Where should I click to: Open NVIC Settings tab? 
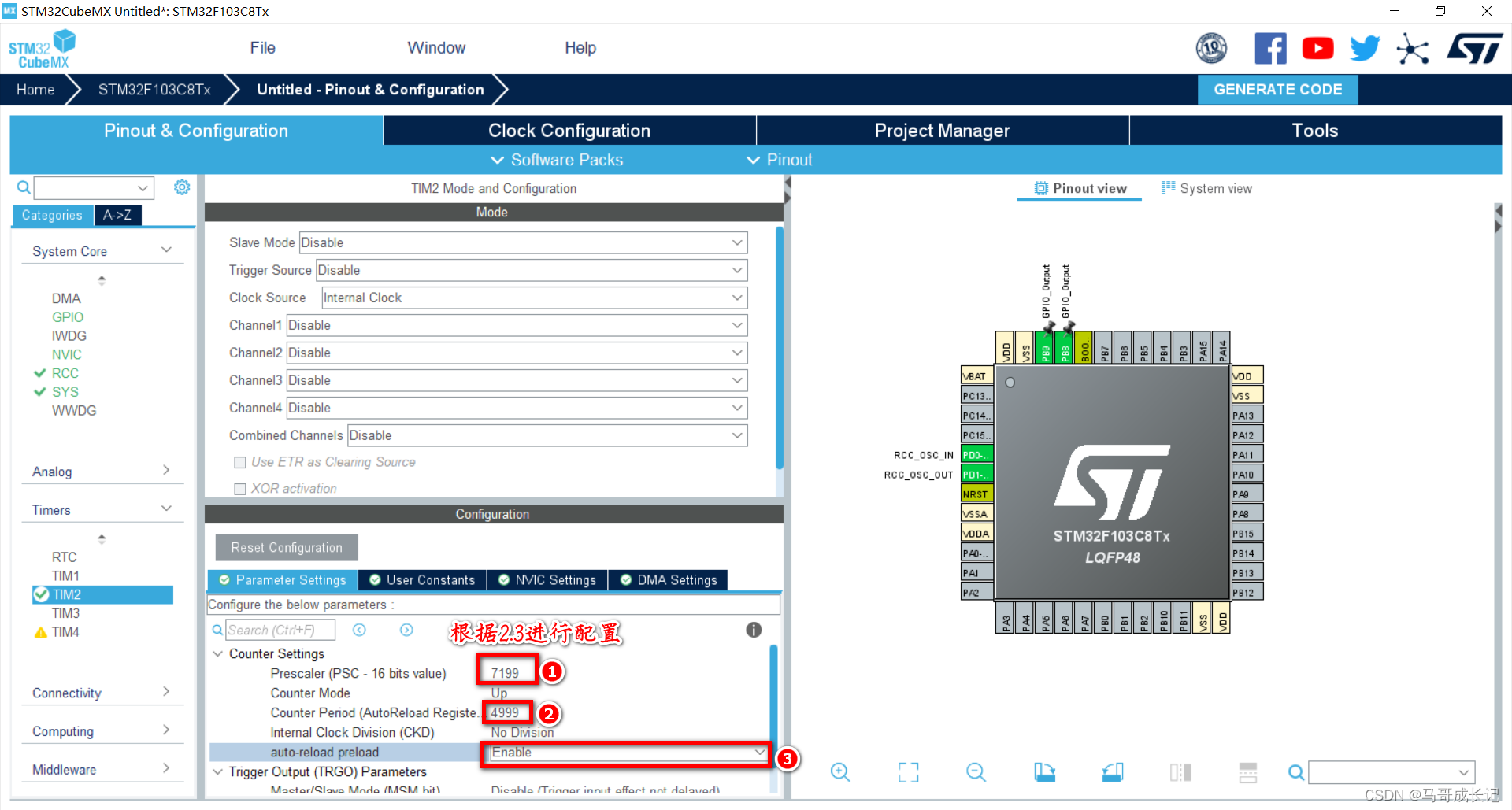(547, 580)
